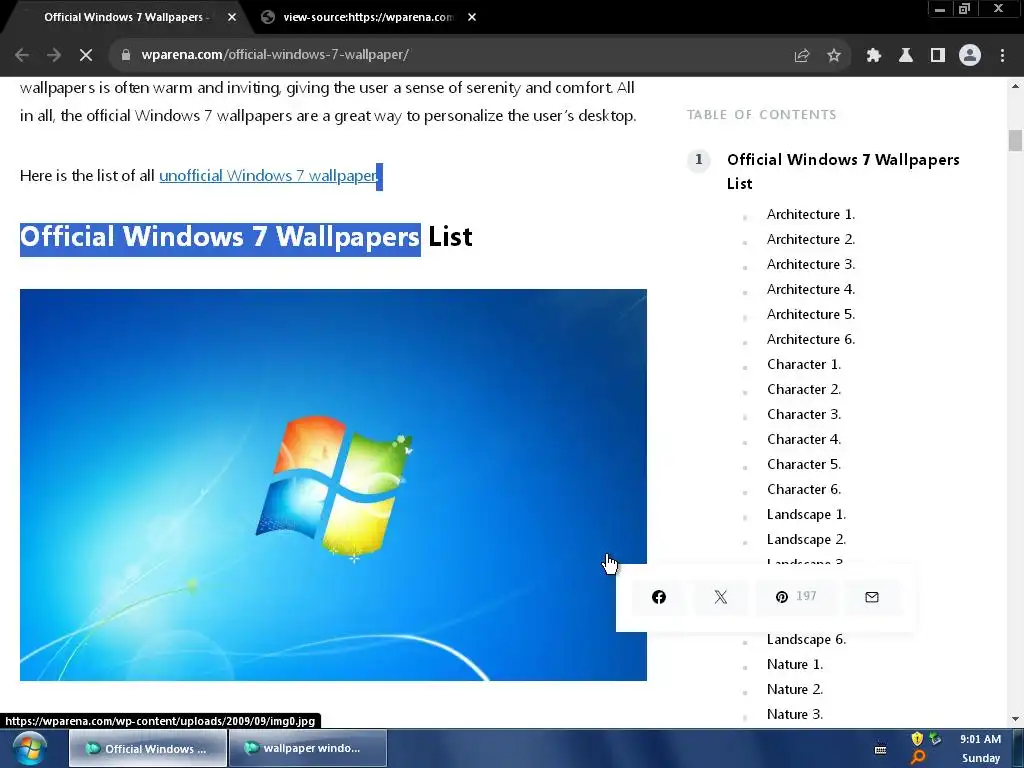Go to Nature 3 in contents
The image size is (1024, 768).
pyautogui.click(x=795, y=714)
